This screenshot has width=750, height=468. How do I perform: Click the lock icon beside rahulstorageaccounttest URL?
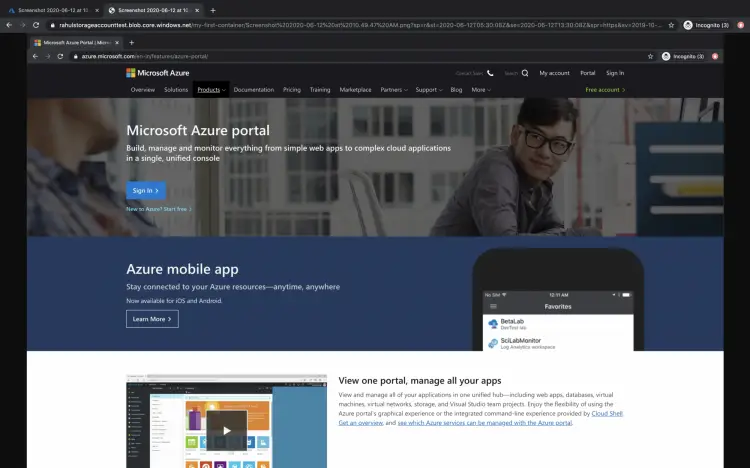[53, 25]
